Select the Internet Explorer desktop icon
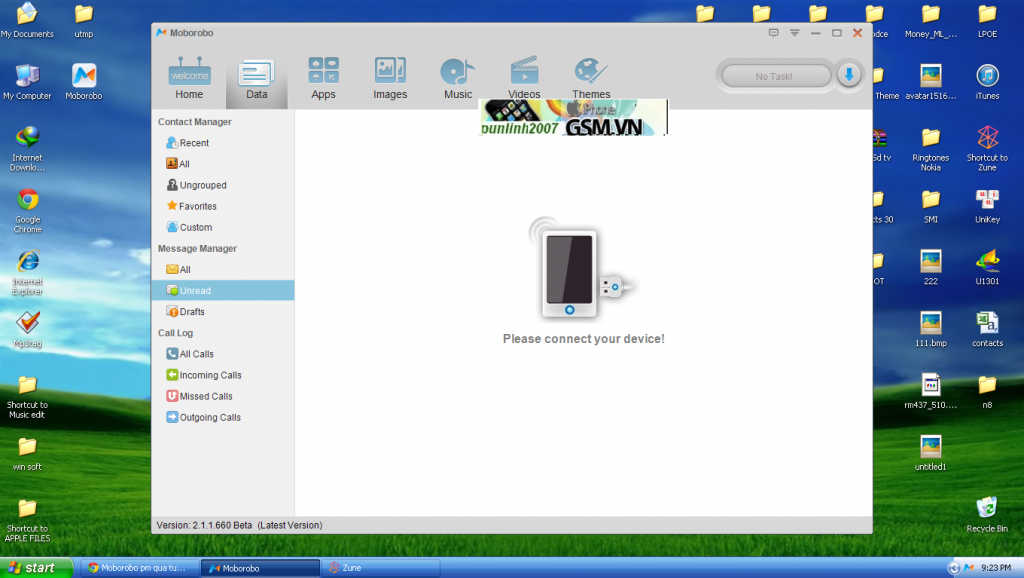Image resolution: width=1024 pixels, height=578 pixels. 27,272
